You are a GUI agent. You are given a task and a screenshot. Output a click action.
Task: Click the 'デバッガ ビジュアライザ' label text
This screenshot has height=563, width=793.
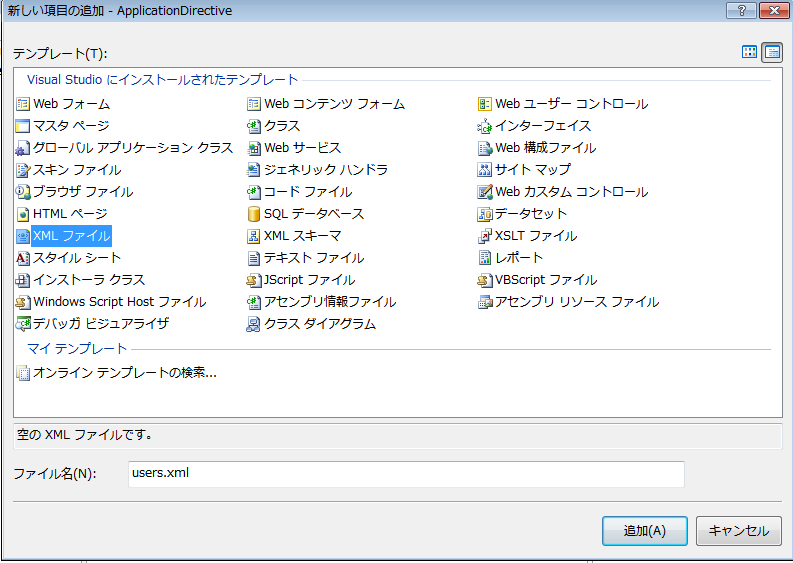[x=101, y=324]
